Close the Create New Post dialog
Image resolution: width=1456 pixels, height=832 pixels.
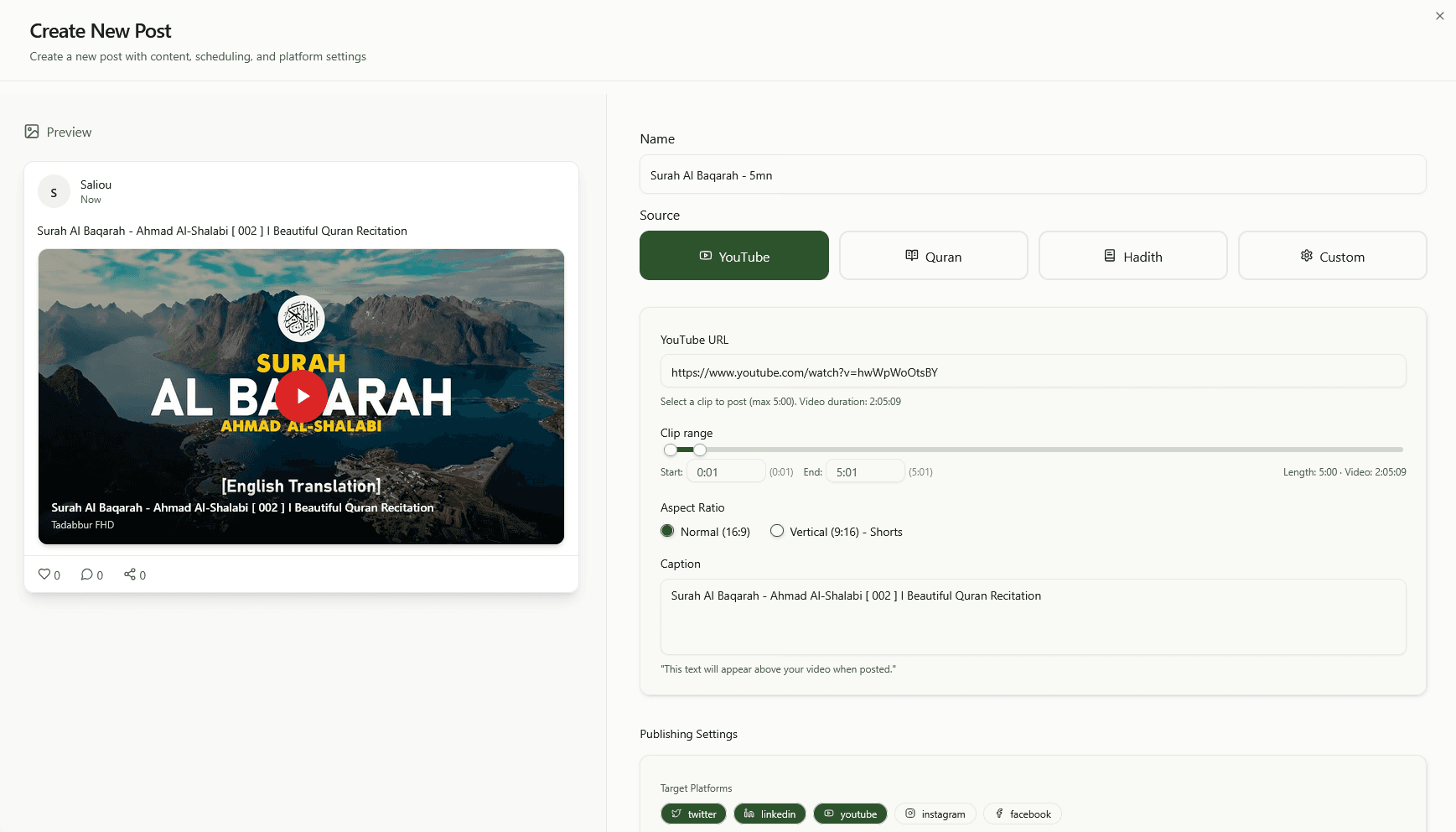1439,16
